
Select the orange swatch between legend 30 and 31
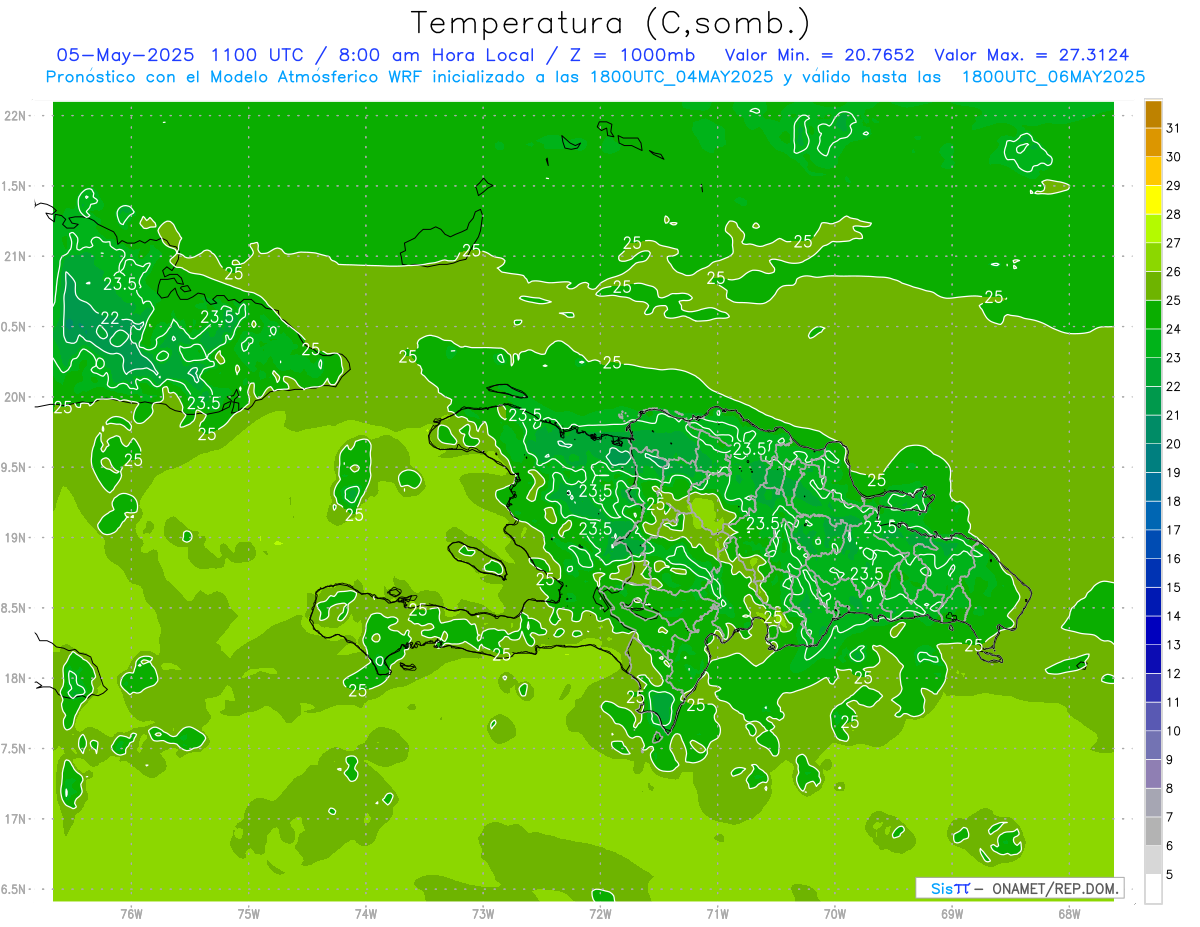point(1153,142)
